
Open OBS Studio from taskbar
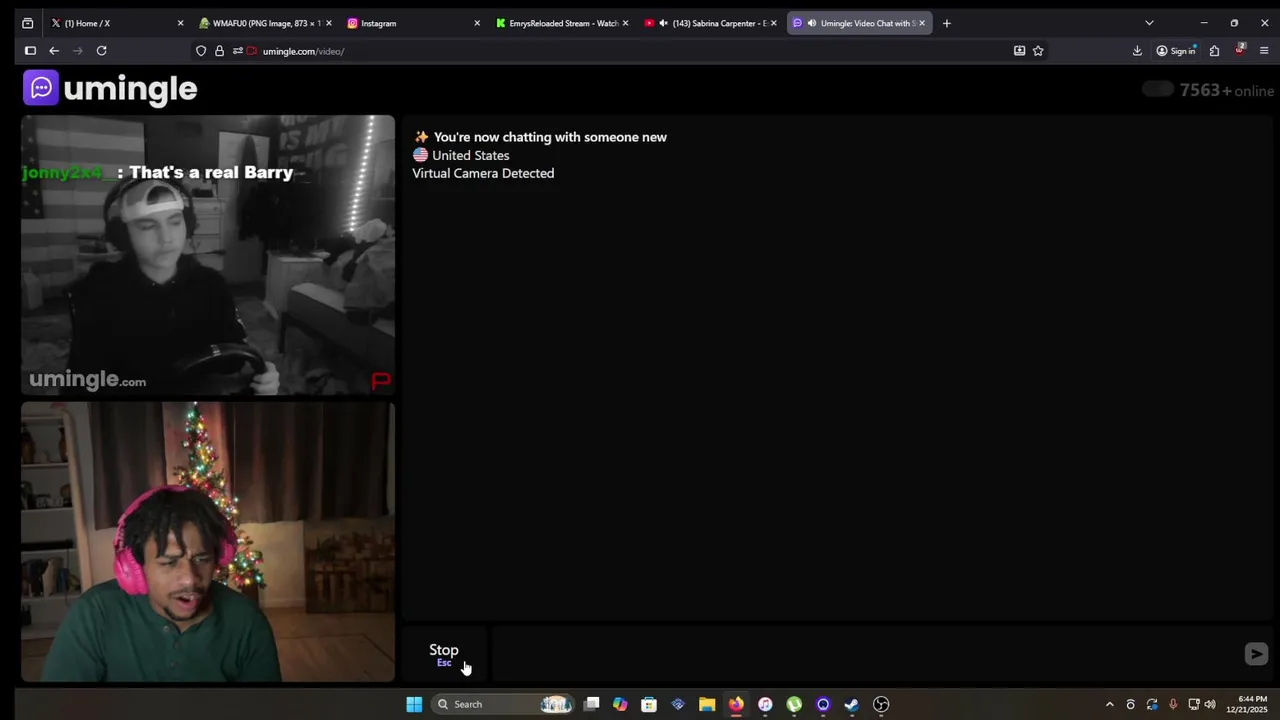pos(881,704)
